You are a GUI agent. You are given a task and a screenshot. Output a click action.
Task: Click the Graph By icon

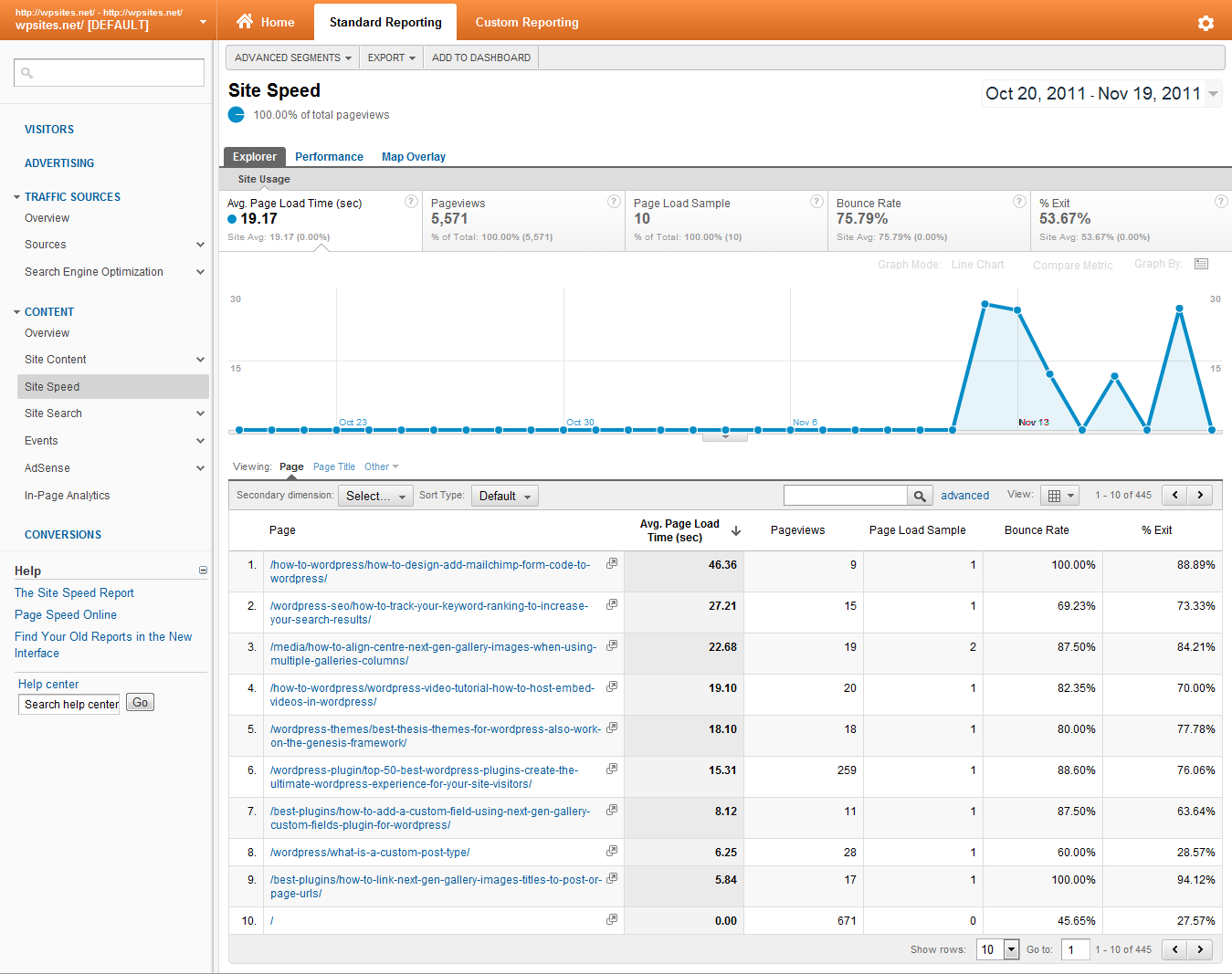pos(1201,264)
